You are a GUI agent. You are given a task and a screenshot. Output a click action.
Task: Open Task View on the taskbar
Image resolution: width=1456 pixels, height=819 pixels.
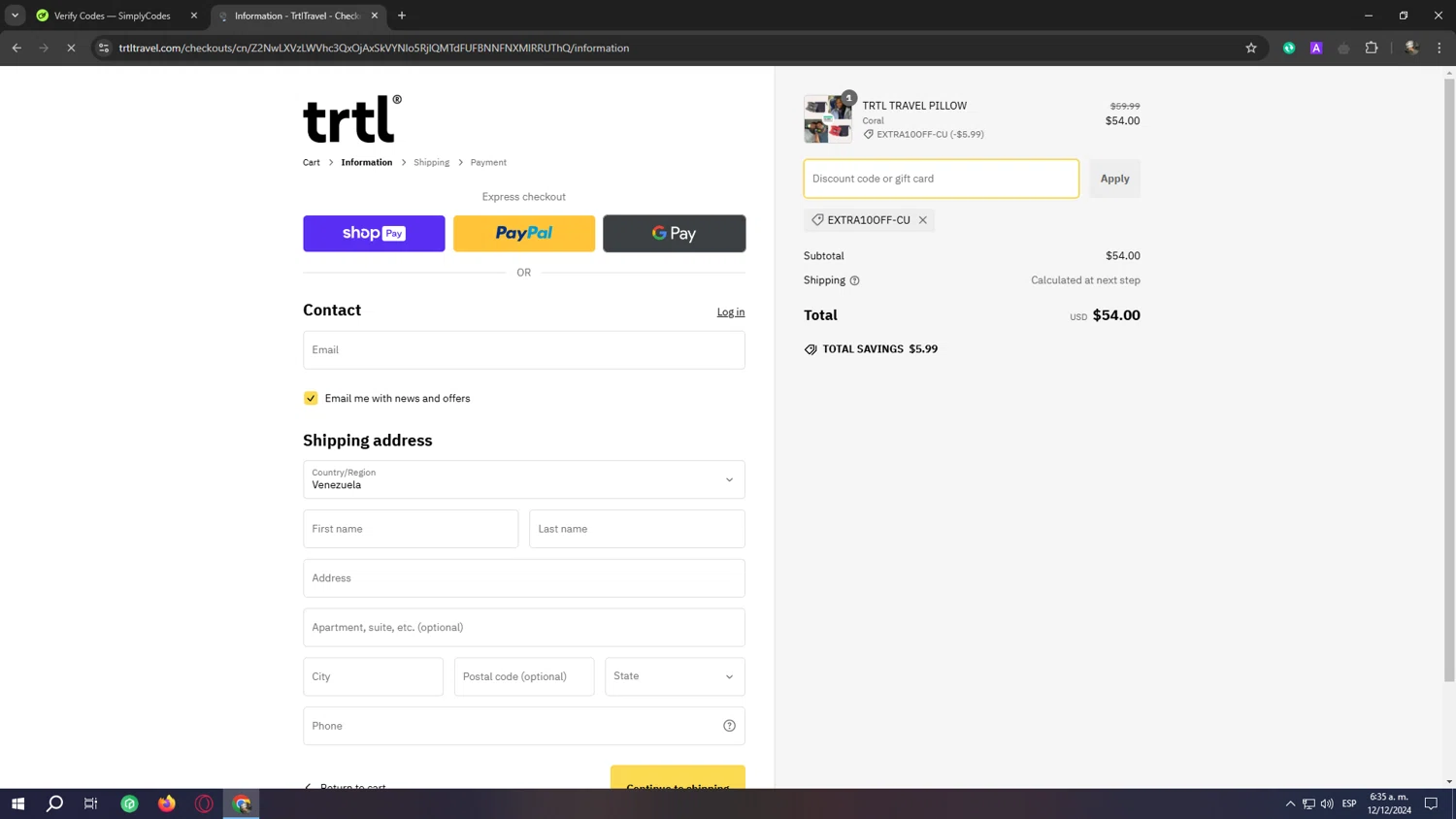pyautogui.click(x=91, y=803)
